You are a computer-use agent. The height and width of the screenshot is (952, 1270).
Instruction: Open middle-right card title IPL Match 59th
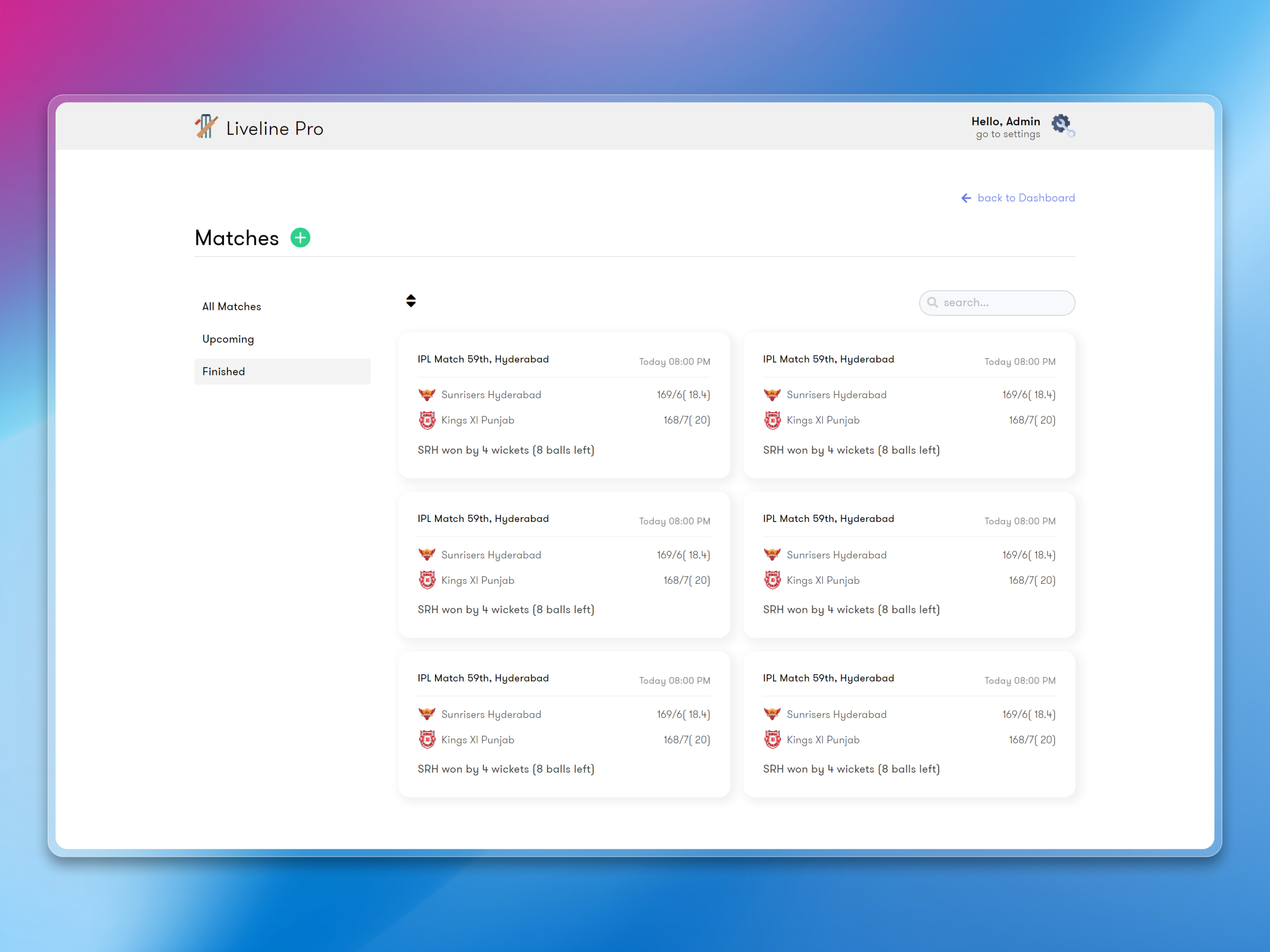coord(828,519)
